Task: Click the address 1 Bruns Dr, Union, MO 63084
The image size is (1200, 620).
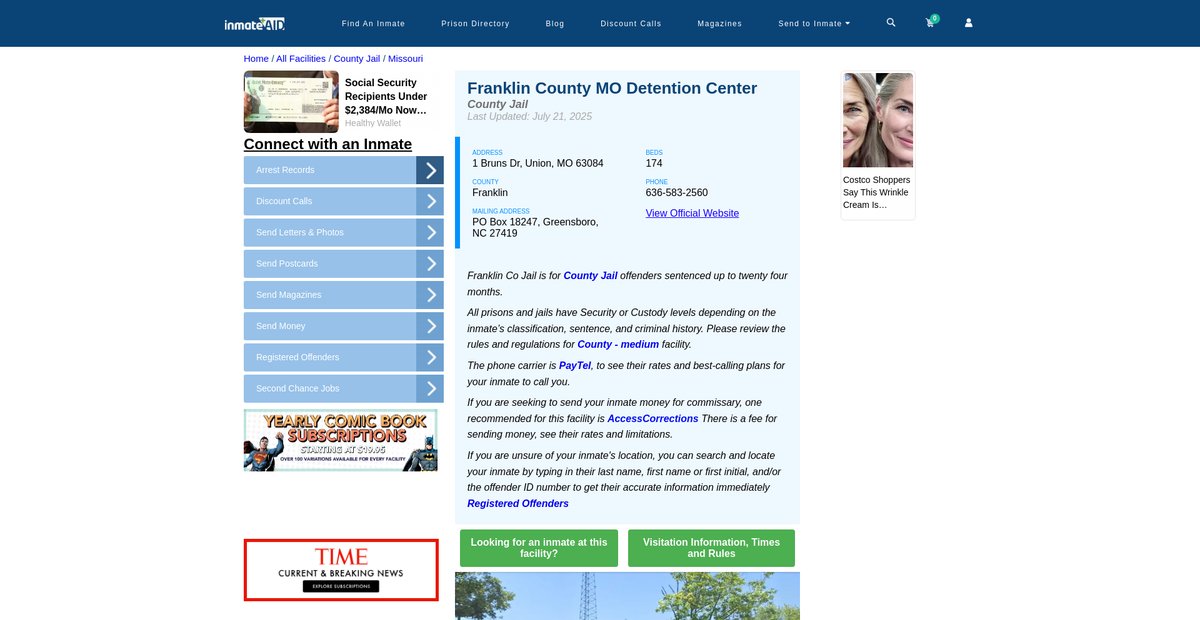Action: tap(538, 163)
